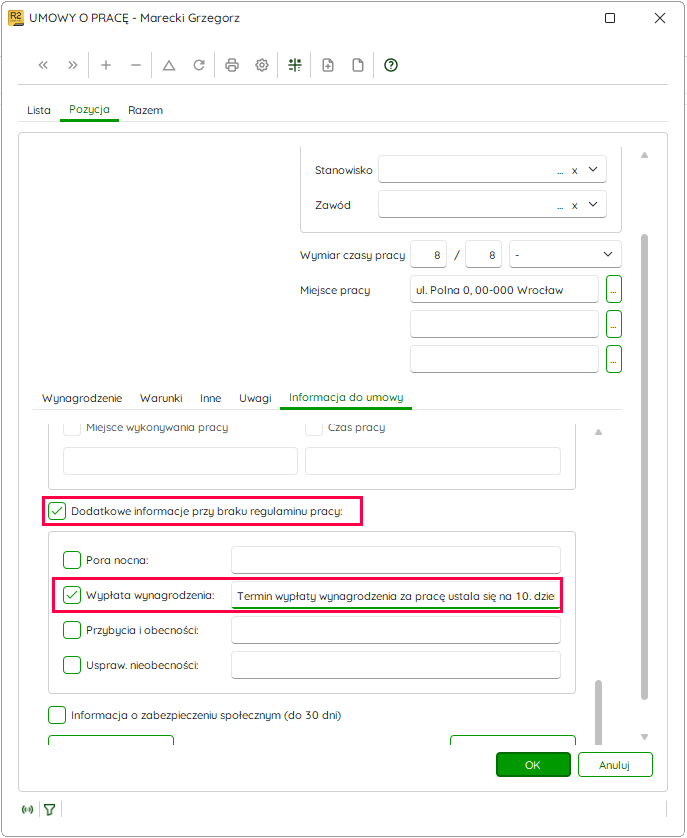Check Informacja o zabezpieczeniu społecznym option
This screenshot has width=687, height=838.
coord(57,715)
